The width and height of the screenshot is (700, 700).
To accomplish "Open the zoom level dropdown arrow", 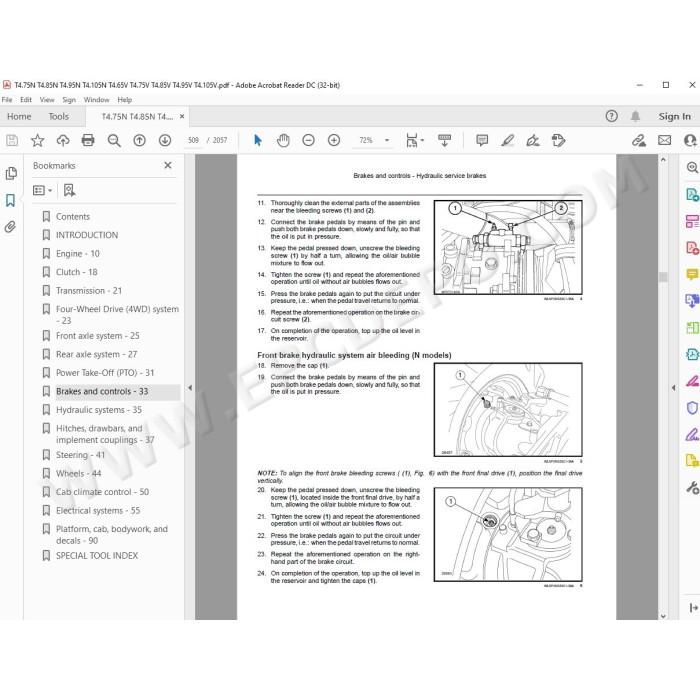I will point(387,141).
